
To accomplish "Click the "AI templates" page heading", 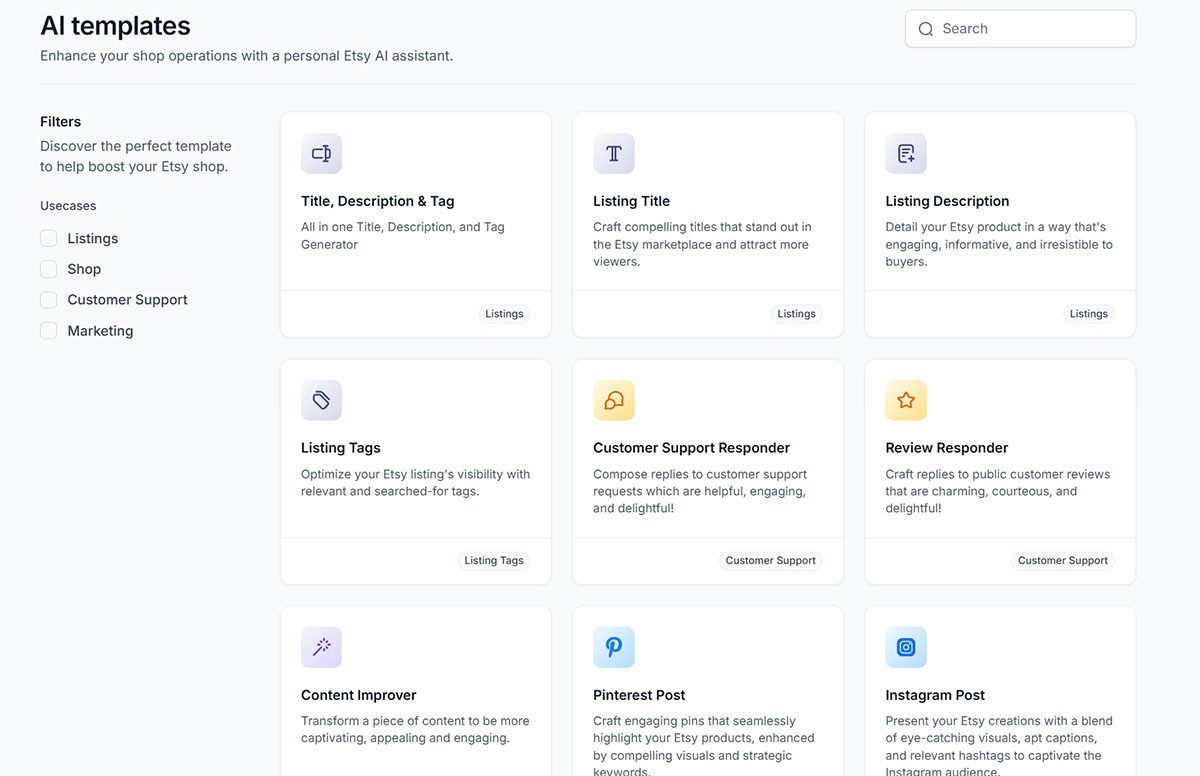I will pyautogui.click(x=115, y=26).
